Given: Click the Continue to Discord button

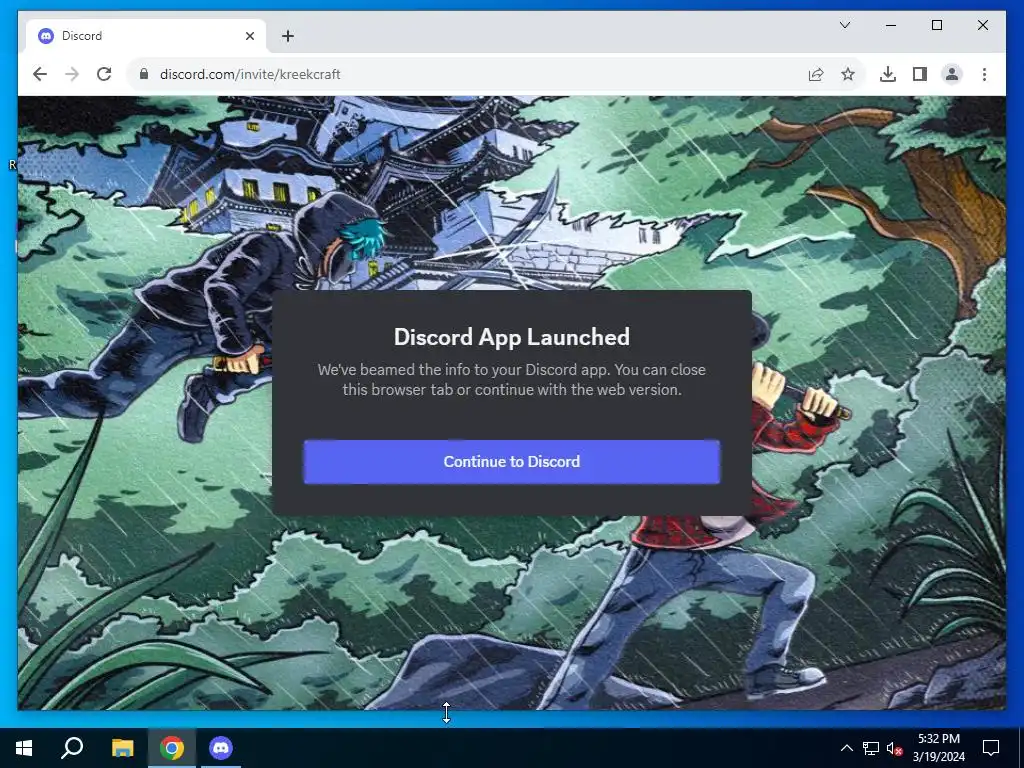Looking at the screenshot, I should [x=511, y=462].
